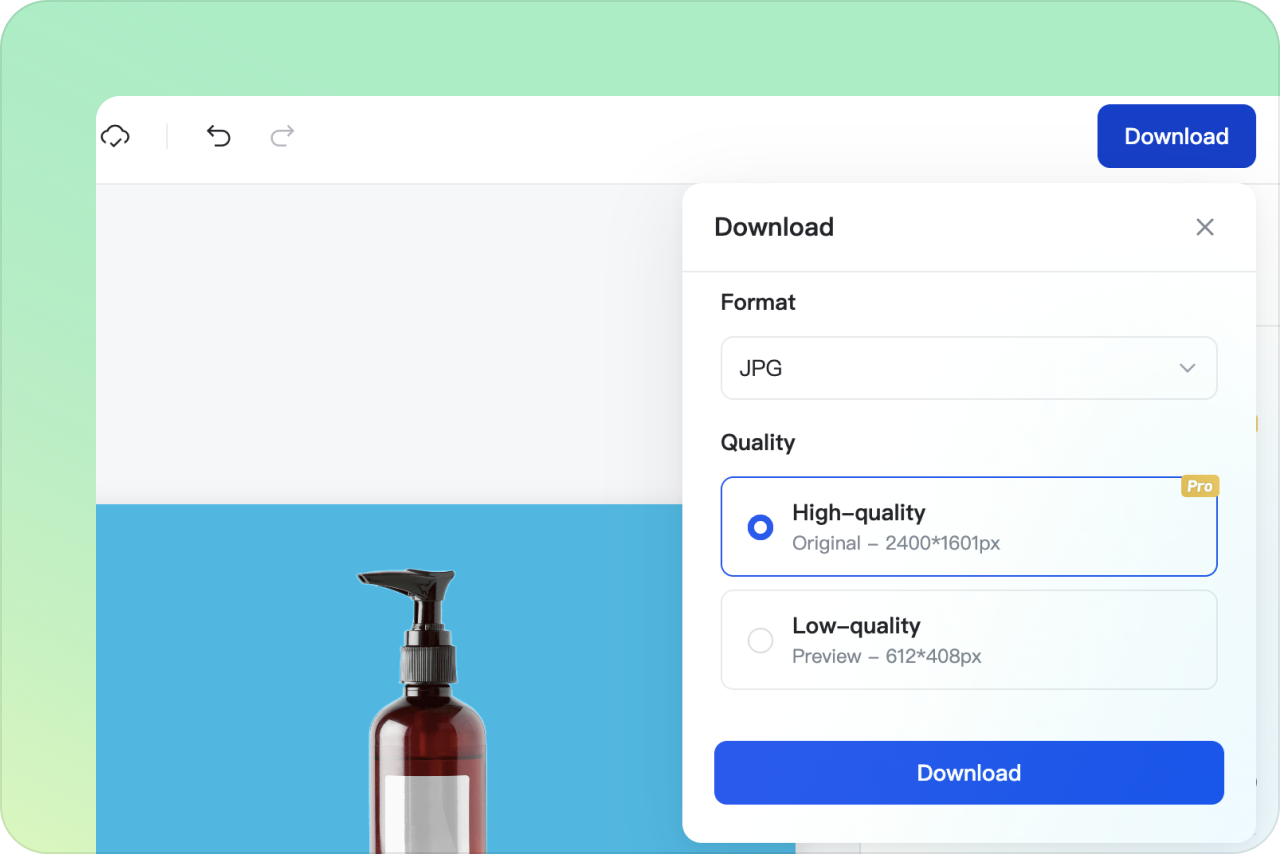Click the Format label
The image size is (1280, 854).
758,302
